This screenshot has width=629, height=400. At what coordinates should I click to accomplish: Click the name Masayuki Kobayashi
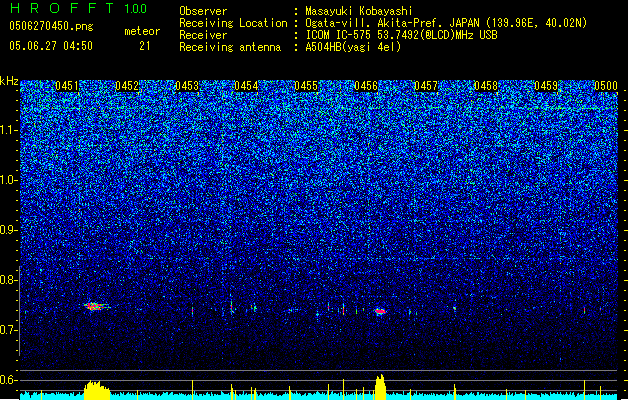pyautogui.click(x=359, y=11)
